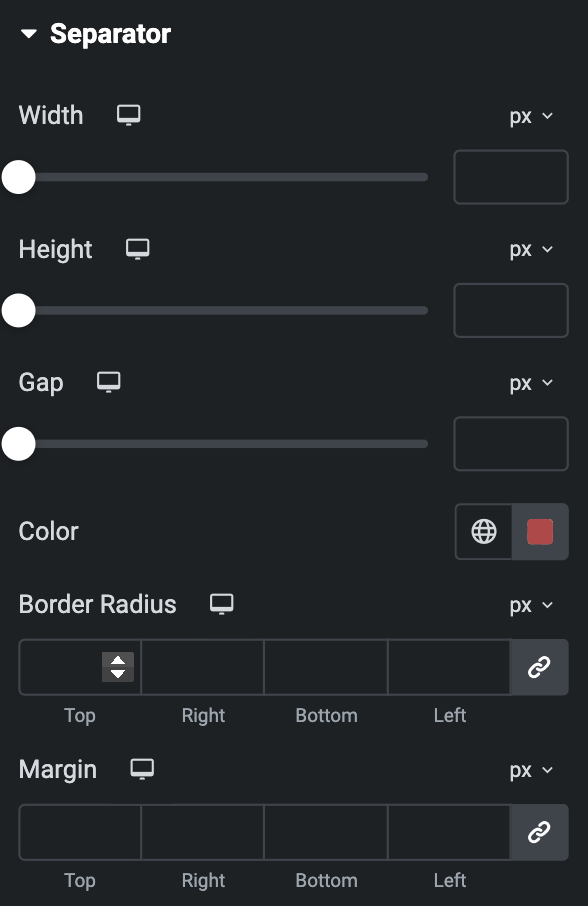Open the Width unit px dropdown

tap(531, 116)
